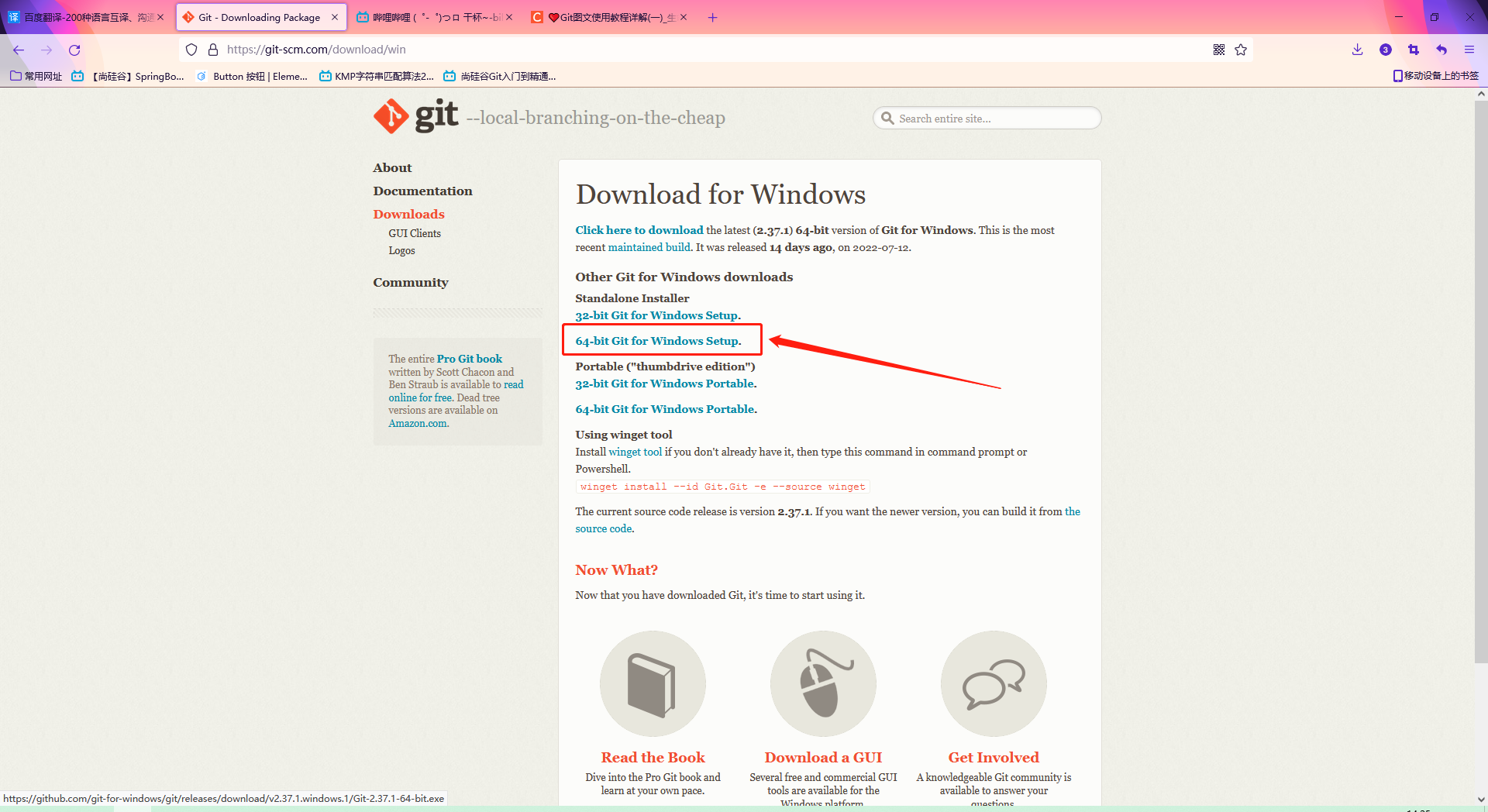The height and width of the screenshot is (812, 1488).
Task: Open the Read the Book heading link
Action: [x=653, y=758]
